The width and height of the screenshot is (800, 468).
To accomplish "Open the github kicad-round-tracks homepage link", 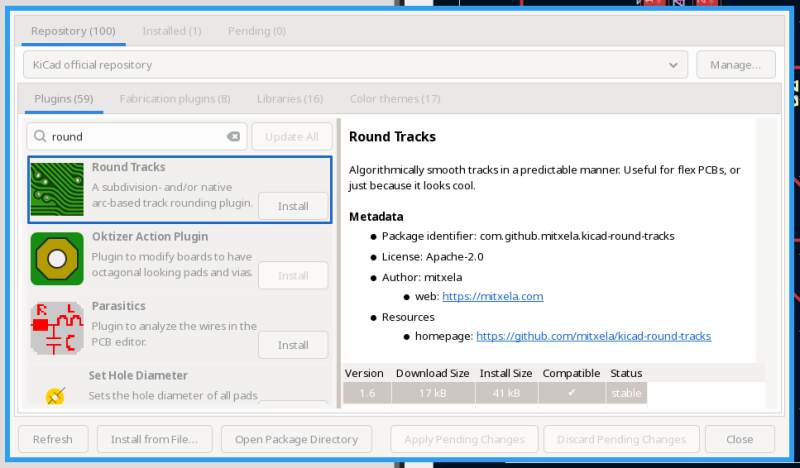I will pos(593,336).
